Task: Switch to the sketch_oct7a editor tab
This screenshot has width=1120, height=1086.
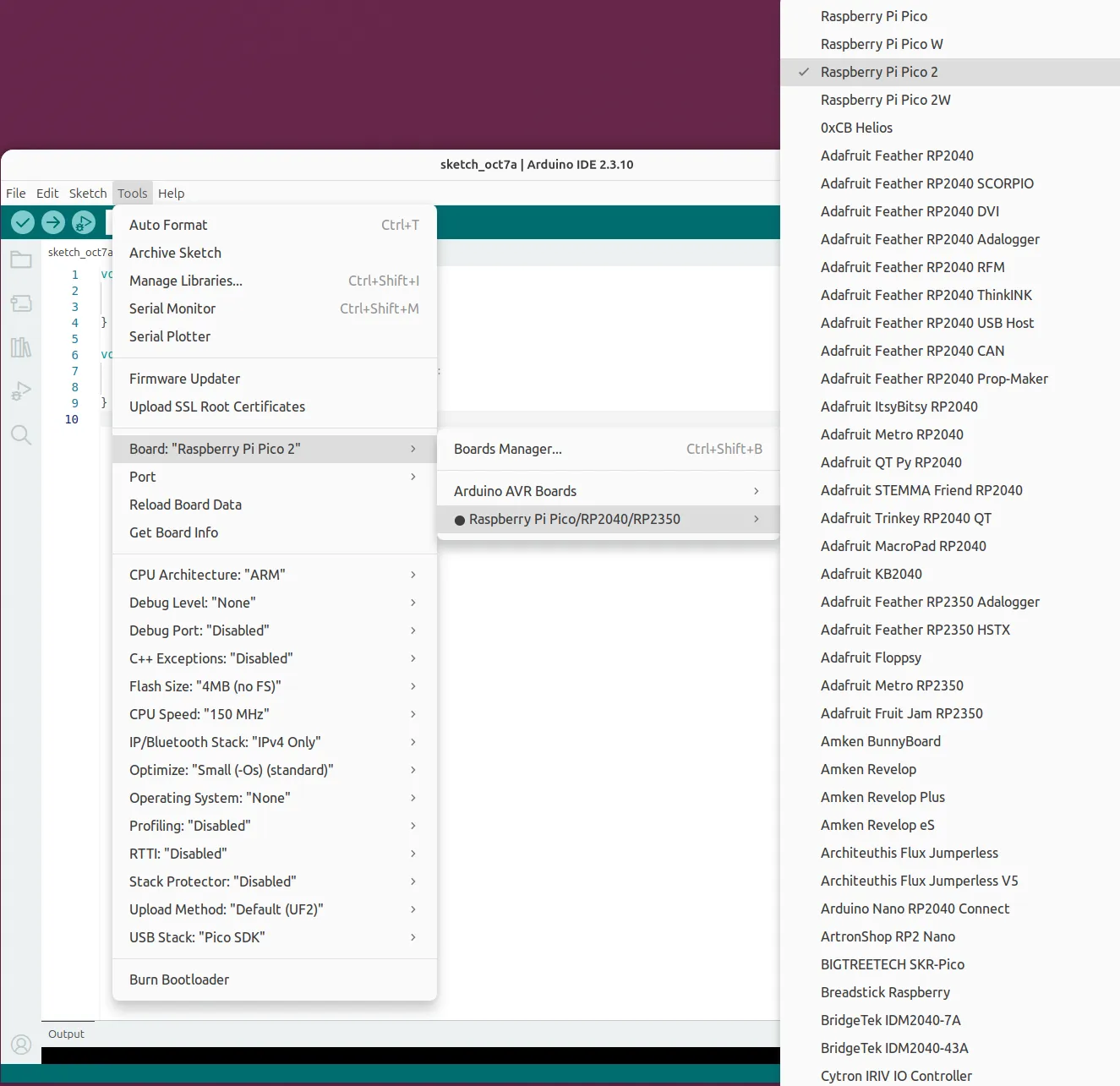Action: pos(79,252)
